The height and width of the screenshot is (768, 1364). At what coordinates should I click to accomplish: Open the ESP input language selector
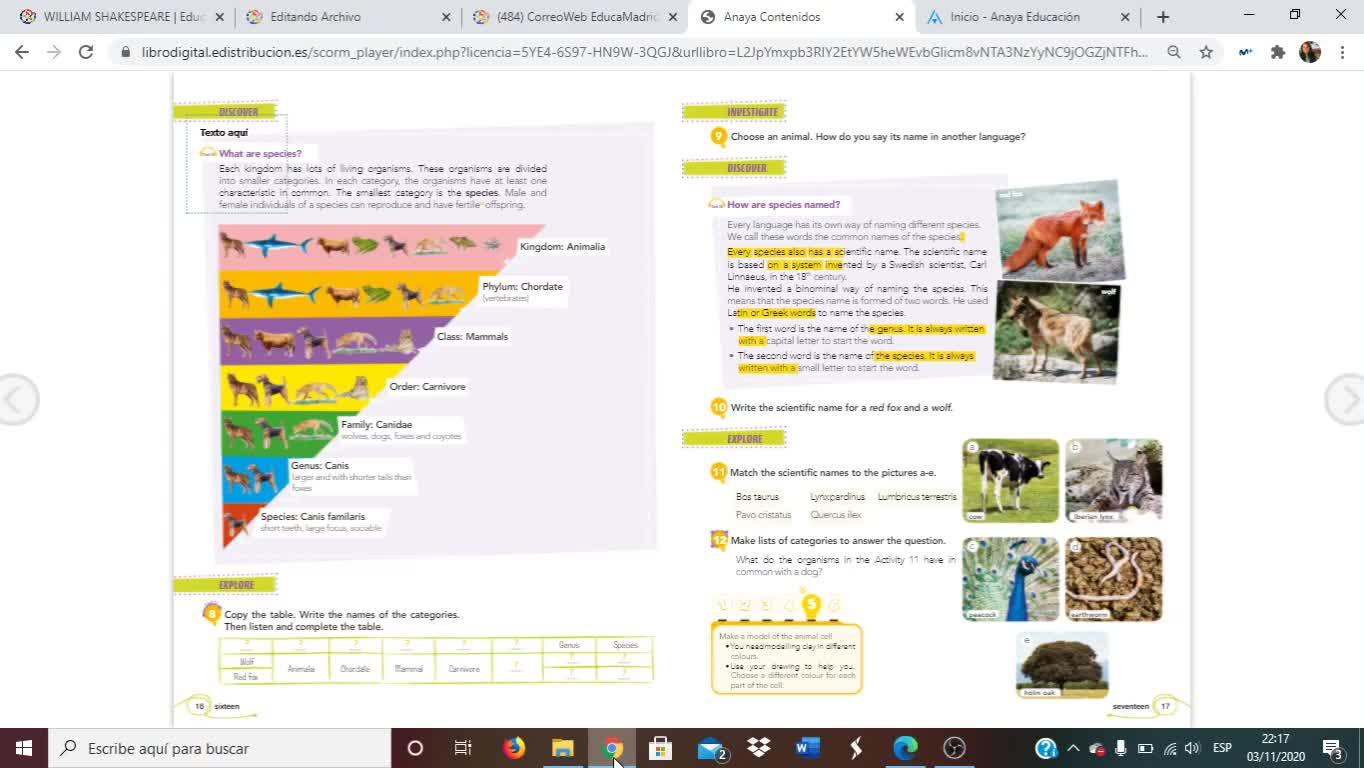(1222, 748)
